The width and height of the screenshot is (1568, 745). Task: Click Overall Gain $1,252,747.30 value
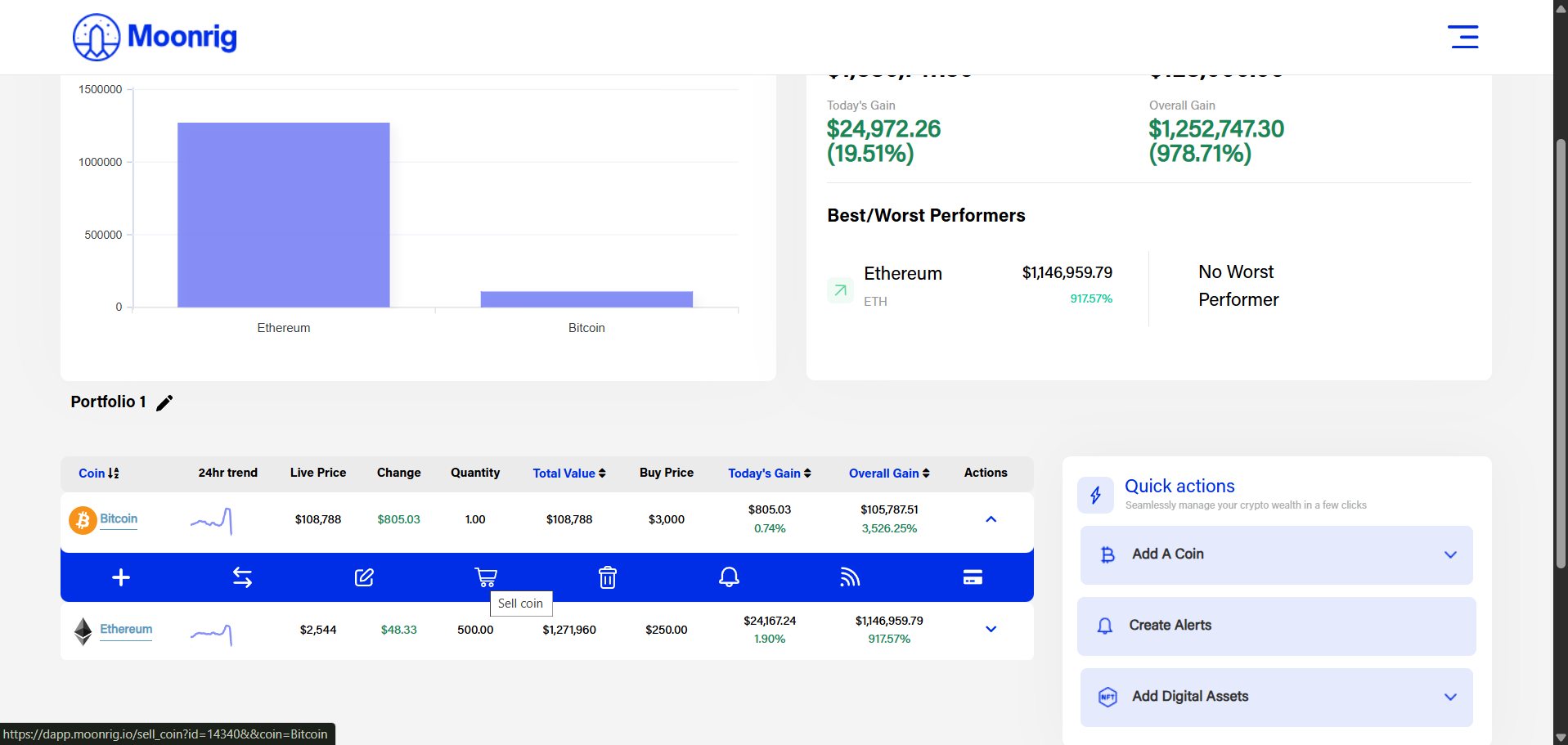coord(1216,129)
